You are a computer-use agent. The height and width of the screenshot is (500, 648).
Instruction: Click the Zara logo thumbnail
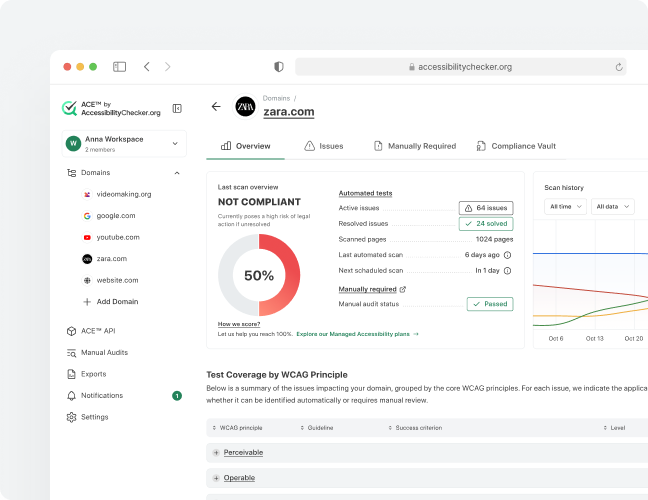245,107
